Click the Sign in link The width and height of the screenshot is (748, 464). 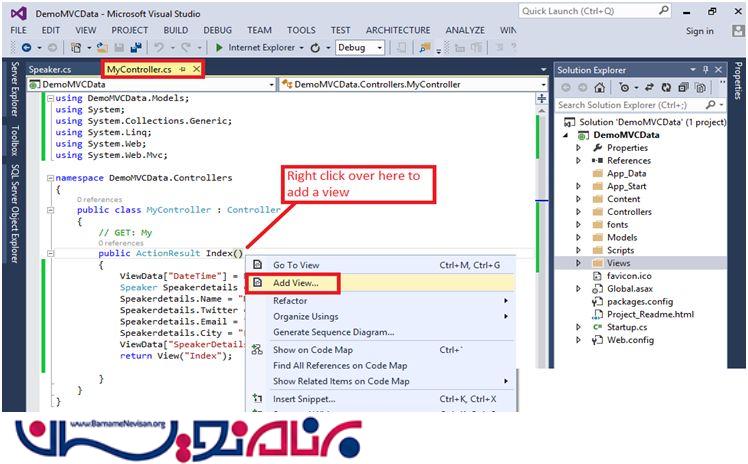pos(699,31)
